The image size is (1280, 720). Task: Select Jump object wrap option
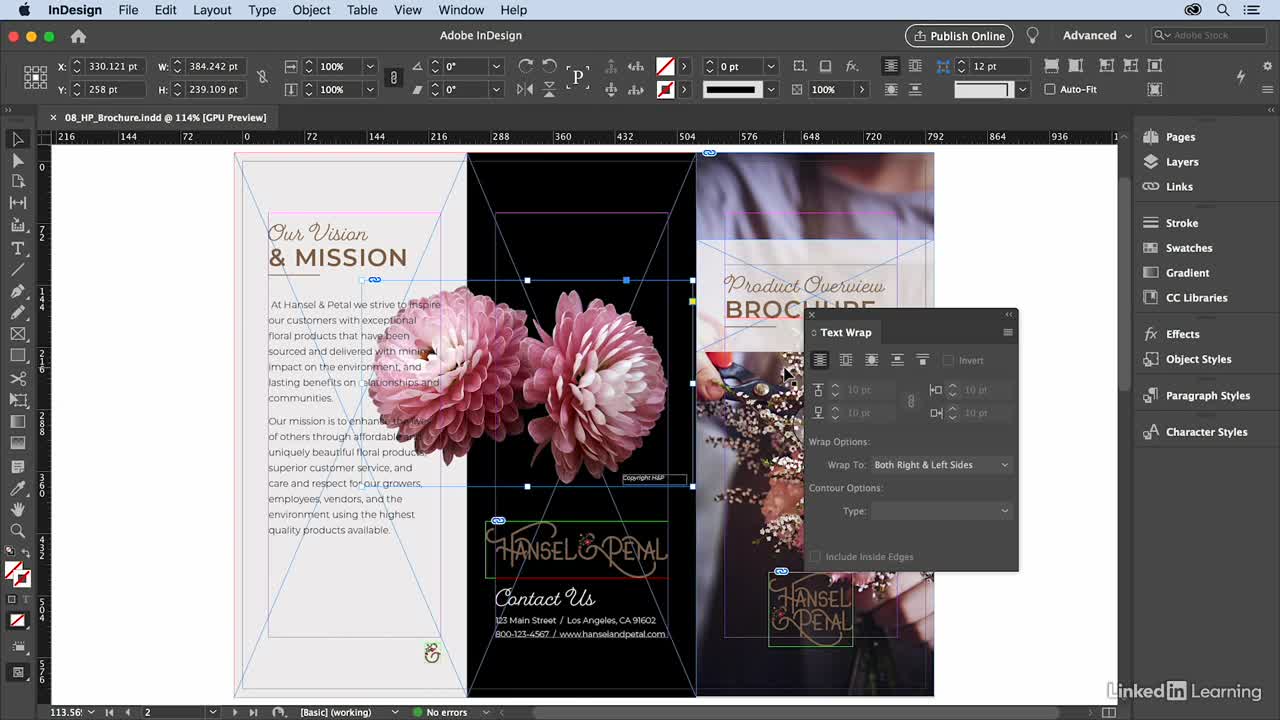[897, 360]
